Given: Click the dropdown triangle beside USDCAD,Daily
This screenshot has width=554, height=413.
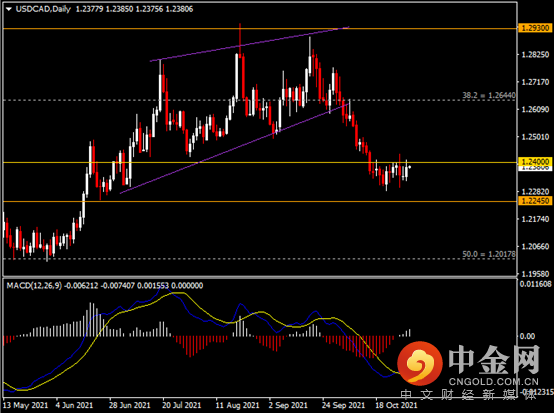Looking at the screenshot, I should click(8, 10).
